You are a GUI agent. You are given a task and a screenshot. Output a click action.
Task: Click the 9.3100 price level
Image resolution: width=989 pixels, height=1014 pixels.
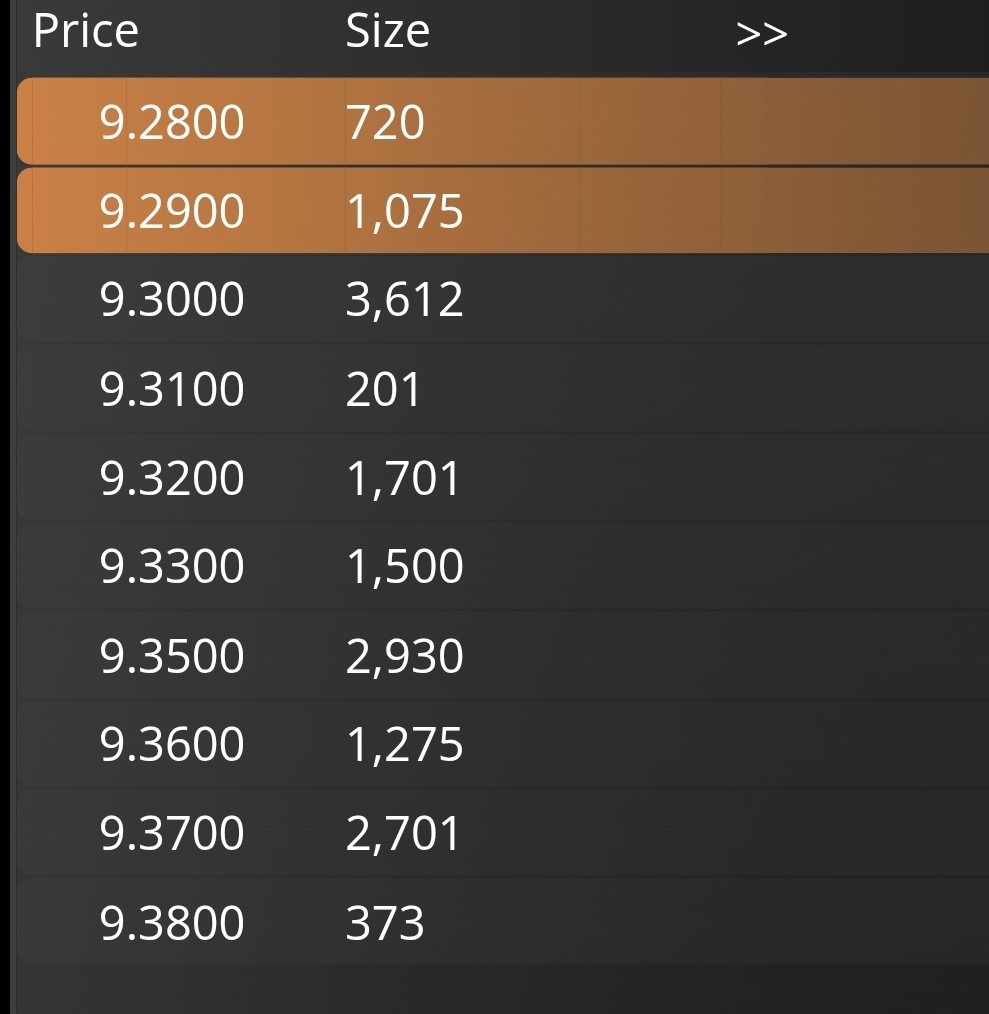(172, 389)
